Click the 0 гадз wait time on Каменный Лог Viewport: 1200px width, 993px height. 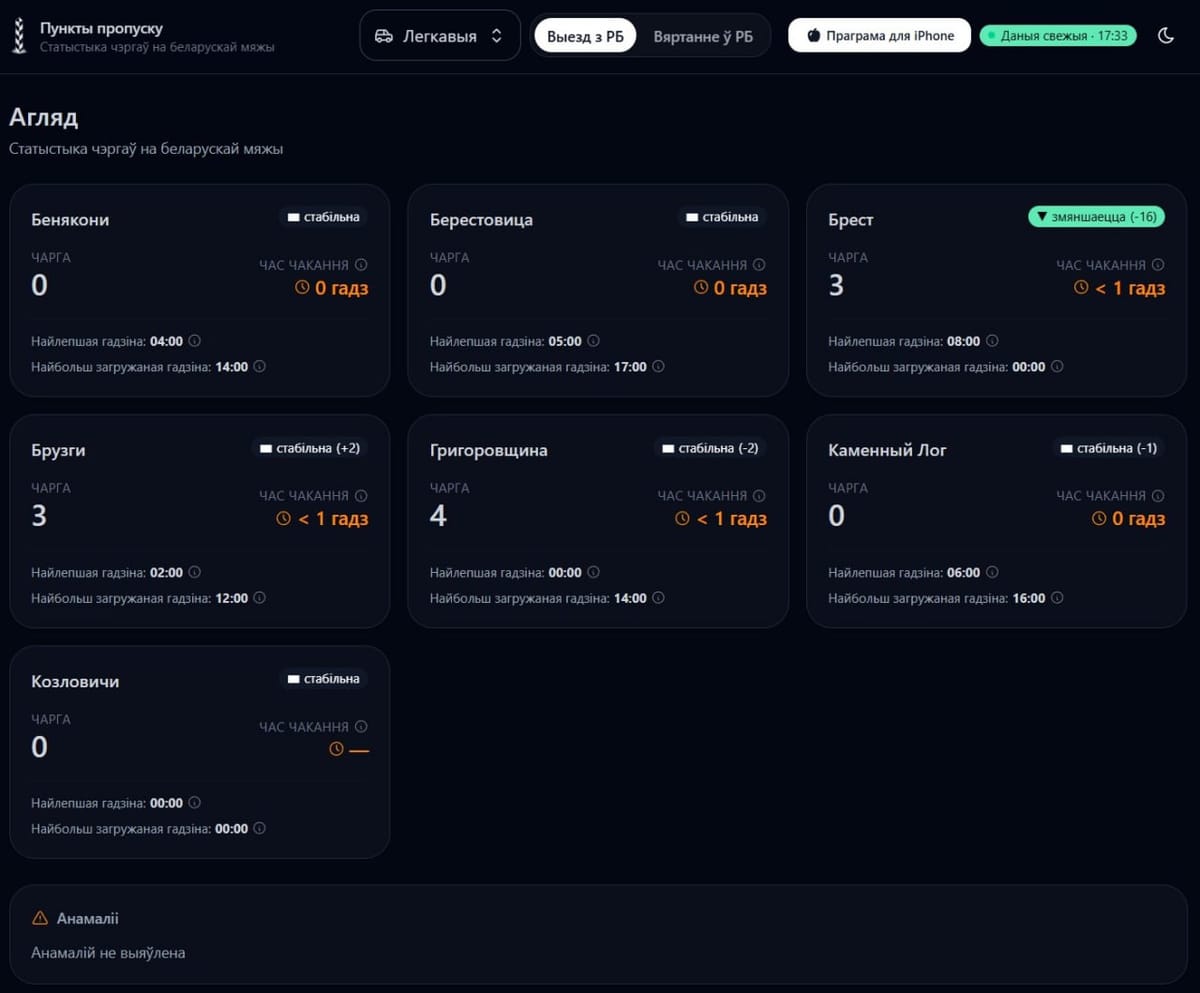[x=1128, y=519]
